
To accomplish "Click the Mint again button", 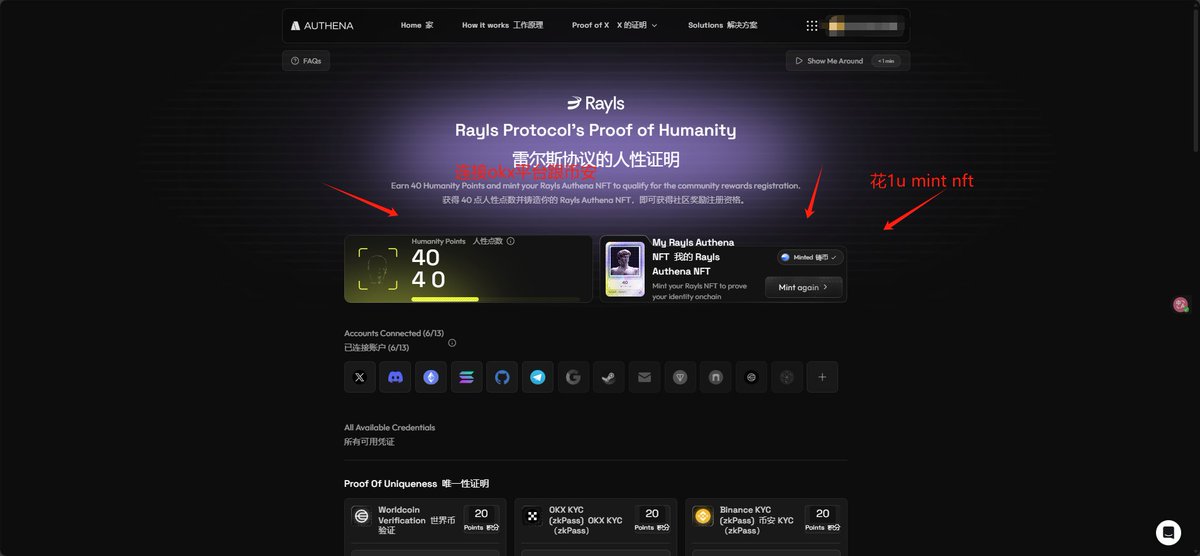I will pos(803,287).
